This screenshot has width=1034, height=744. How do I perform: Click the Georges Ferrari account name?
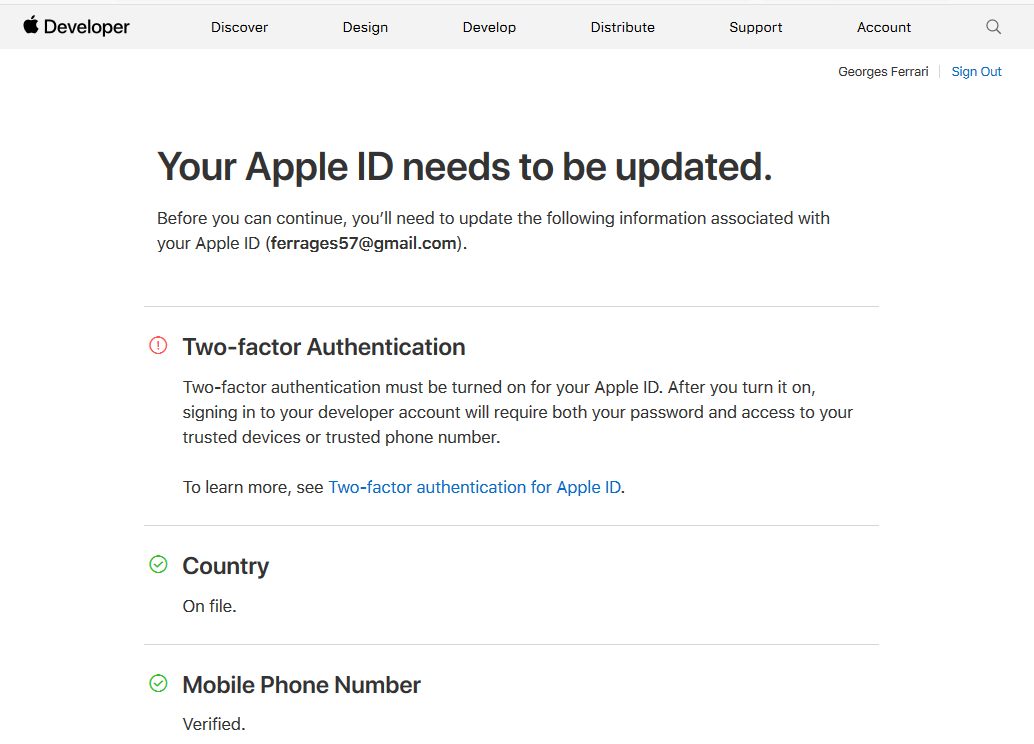point(883,71)
